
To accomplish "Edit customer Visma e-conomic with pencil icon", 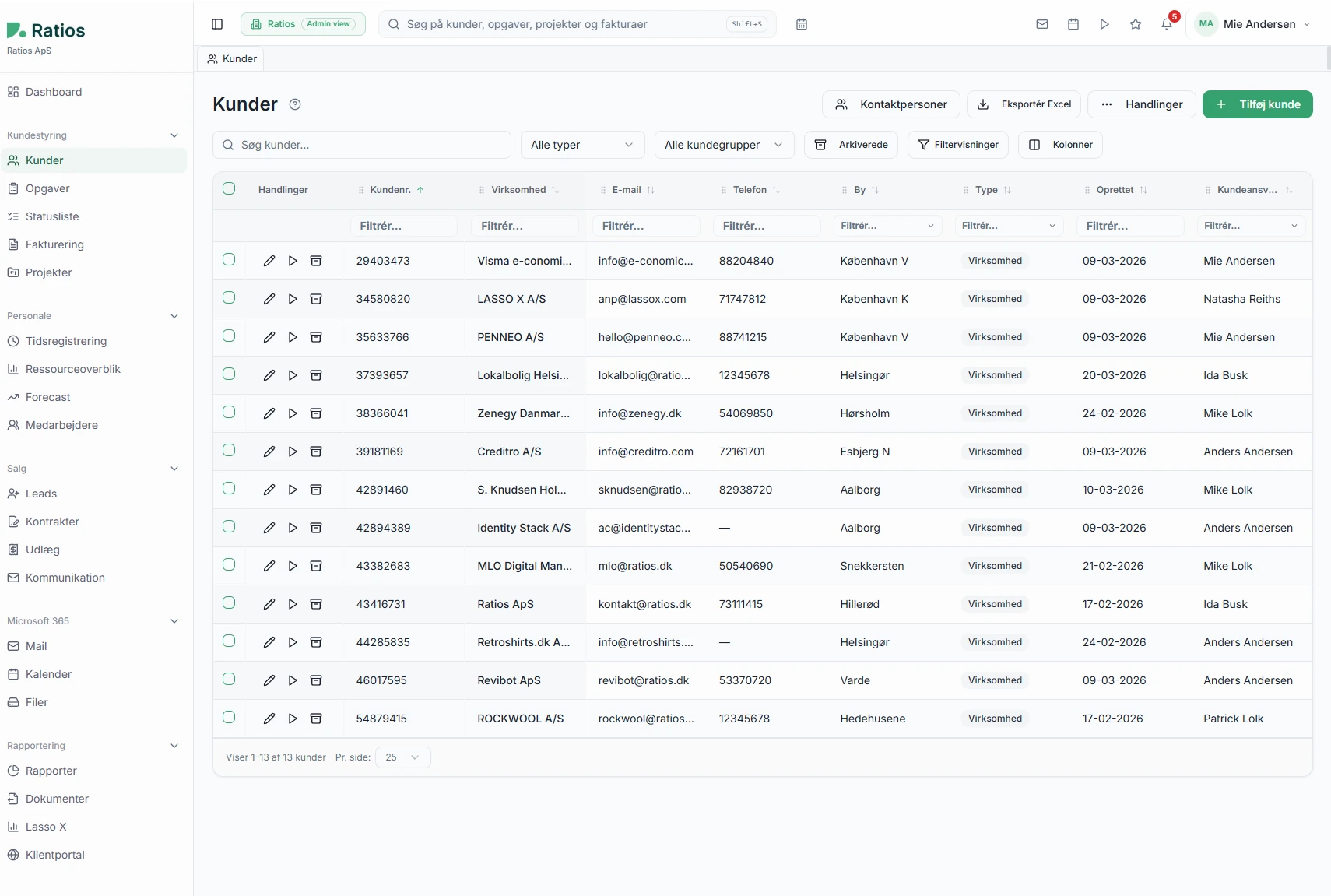I will [269, 261].
